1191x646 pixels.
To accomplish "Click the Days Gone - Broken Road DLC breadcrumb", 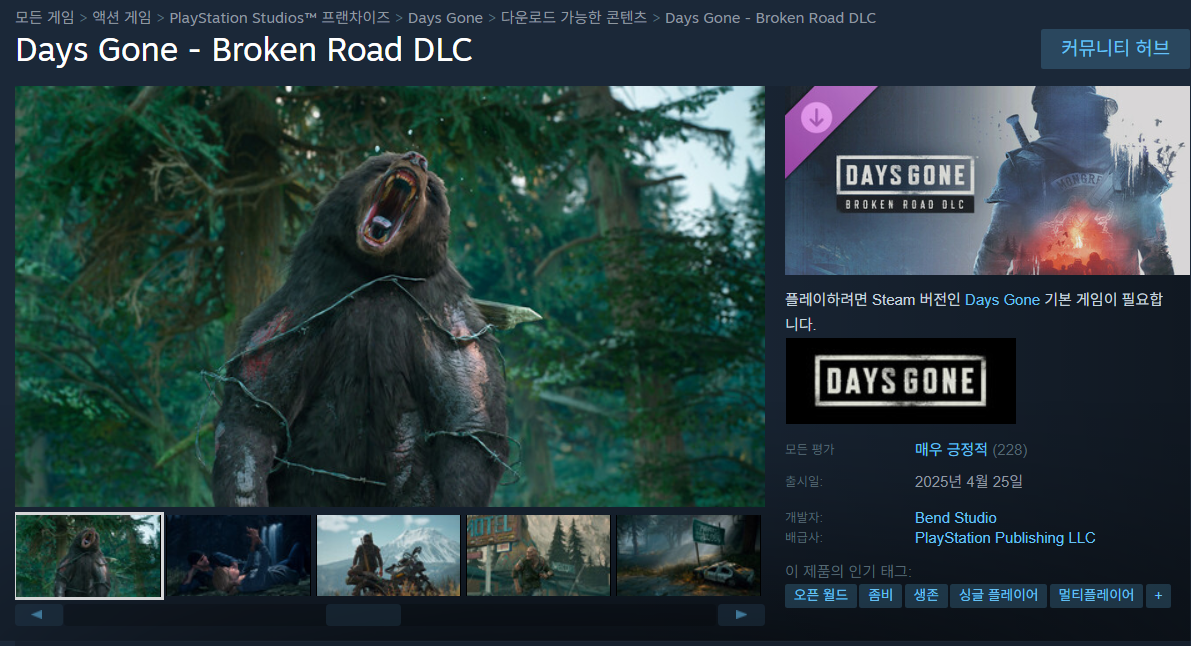I will [770, 17].
